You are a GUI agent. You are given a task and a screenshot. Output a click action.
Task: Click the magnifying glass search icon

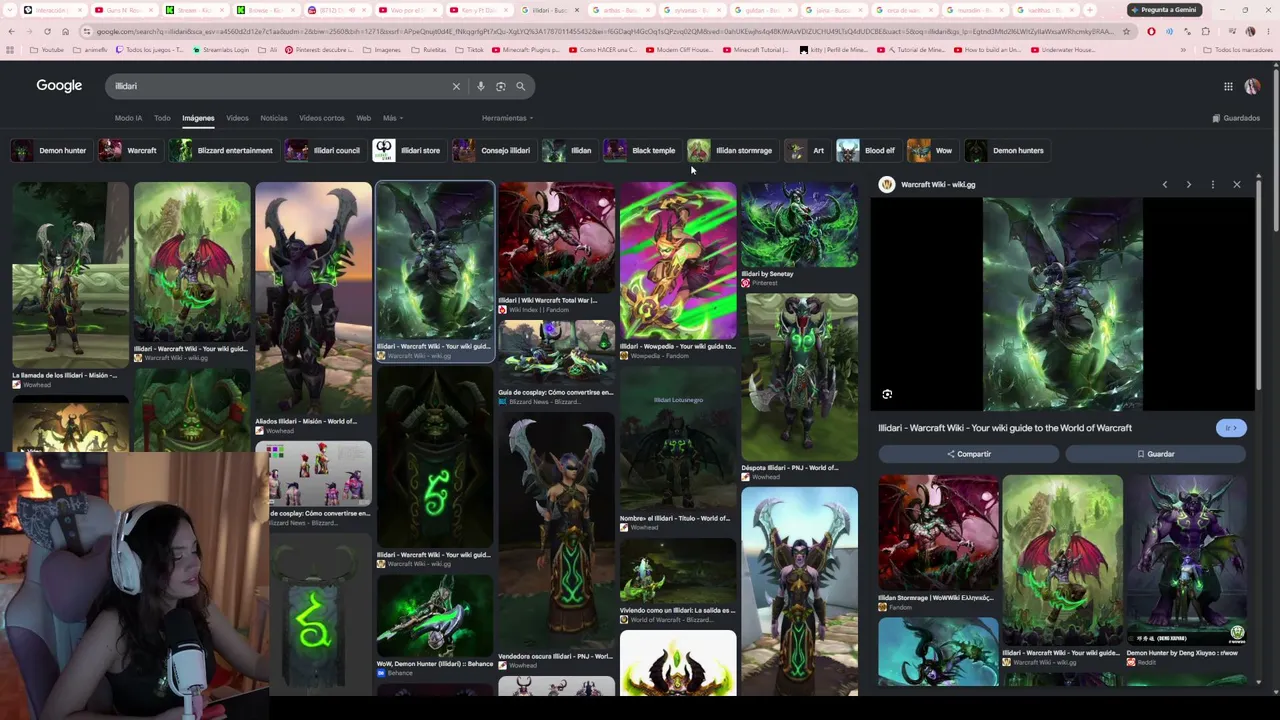[520, 86]
